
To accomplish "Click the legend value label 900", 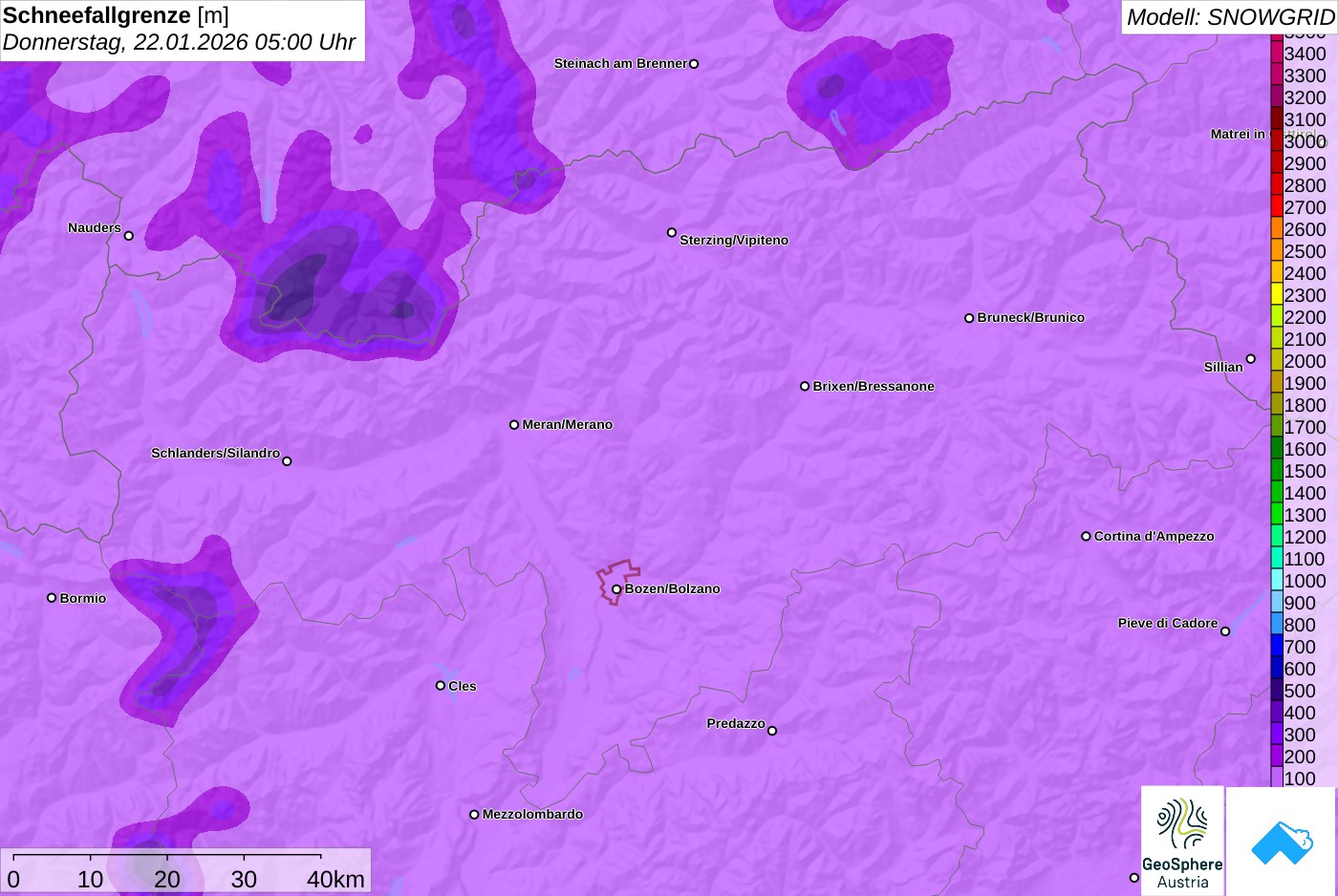I will tap(1300, 603).
